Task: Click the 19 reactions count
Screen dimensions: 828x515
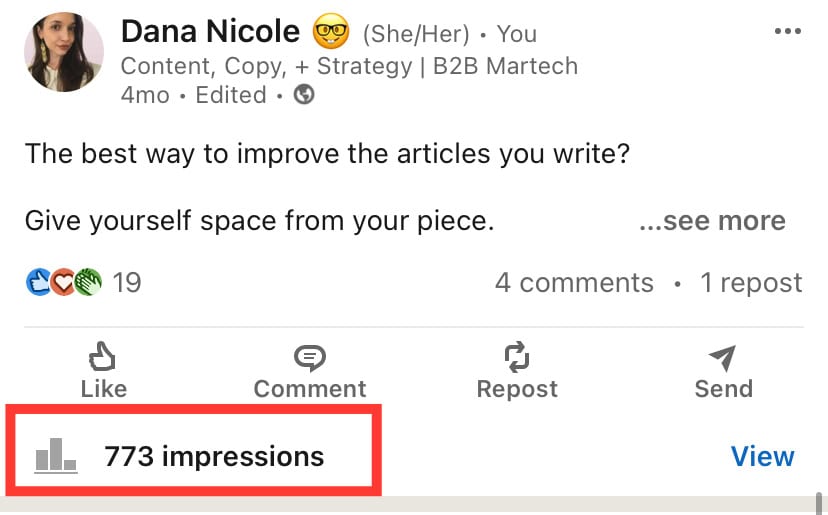Action: [127, 283]
